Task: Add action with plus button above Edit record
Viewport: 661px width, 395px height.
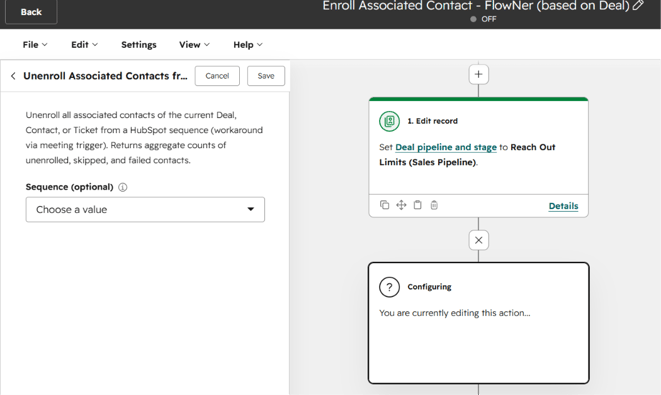Action: coord(478,75)
